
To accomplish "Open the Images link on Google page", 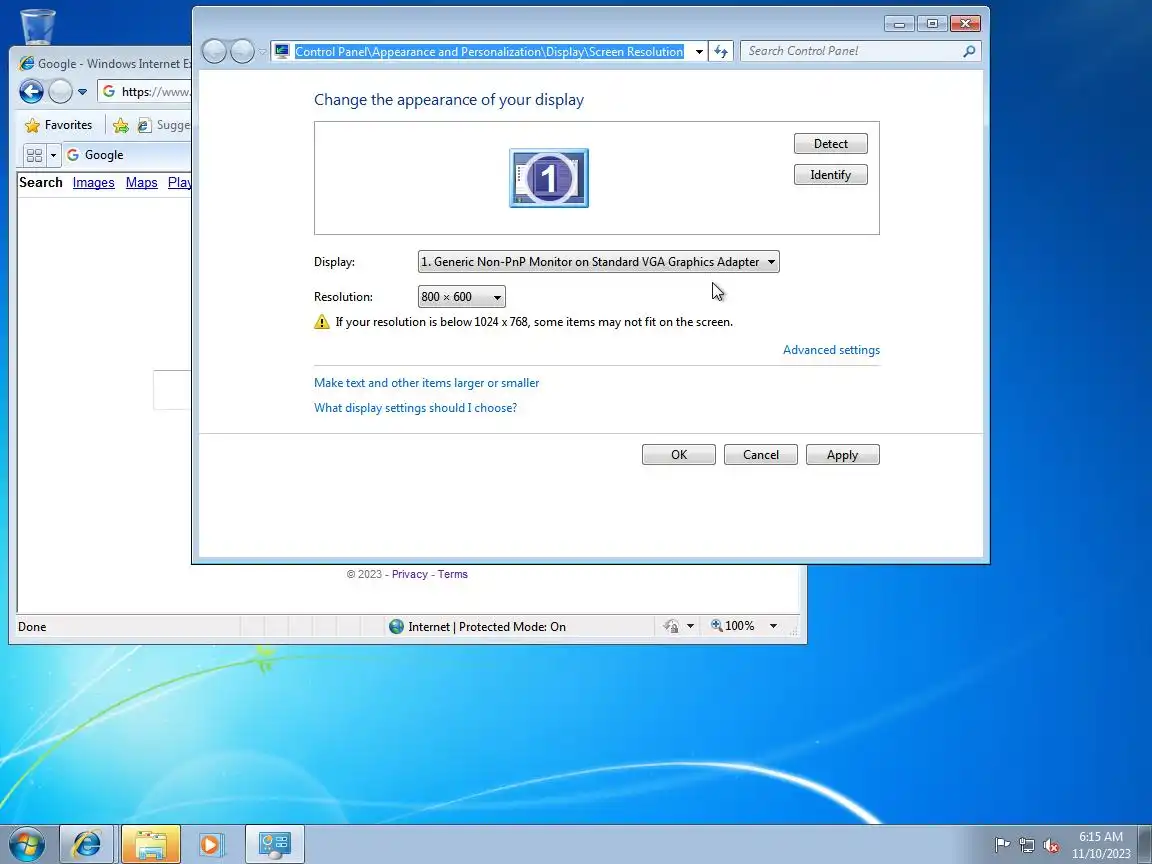I will pyautogui.click(x=93, y=182).
